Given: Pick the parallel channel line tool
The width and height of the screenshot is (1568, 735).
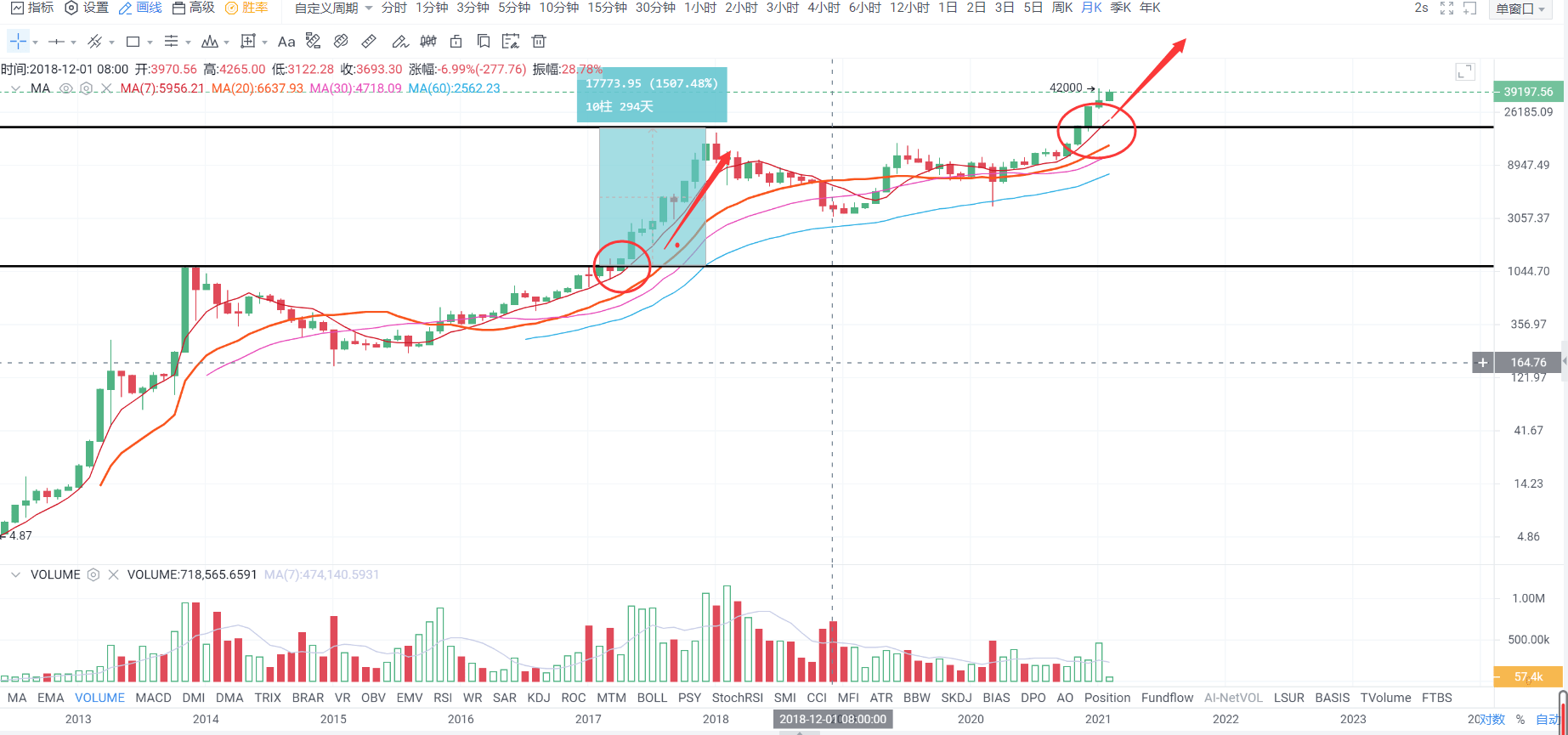Looking at the screenshot, I should [x=94, y=41].
